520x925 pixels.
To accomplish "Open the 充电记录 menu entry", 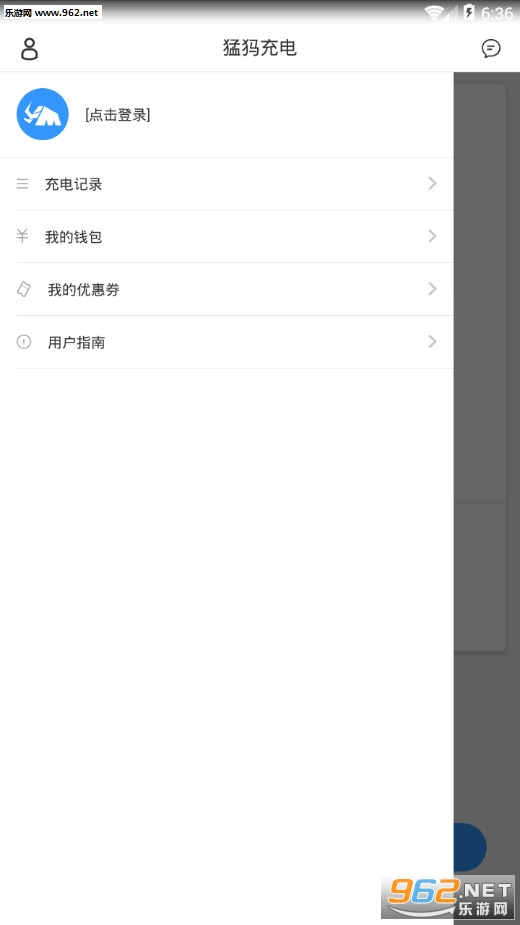I will tap(227, 184).
